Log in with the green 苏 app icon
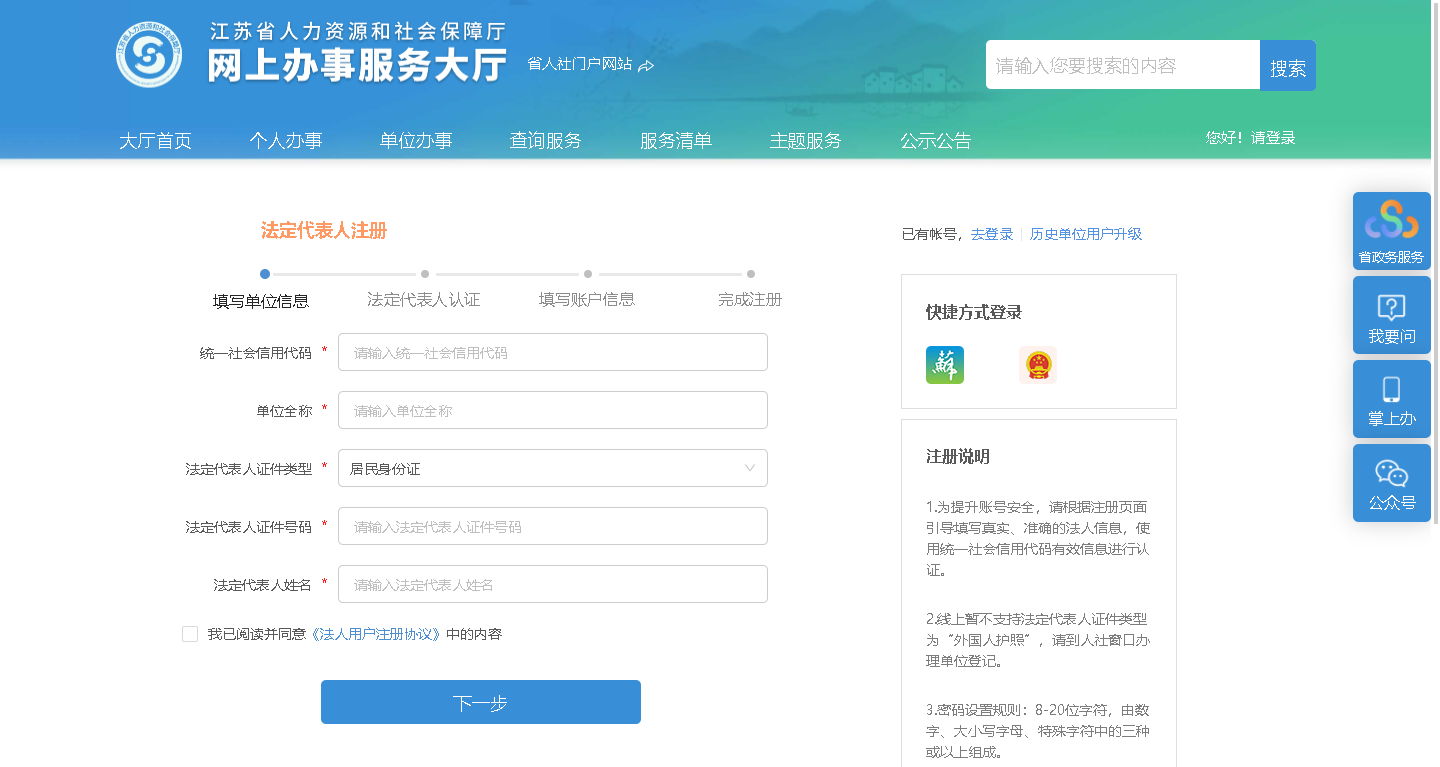 (944, 365)
